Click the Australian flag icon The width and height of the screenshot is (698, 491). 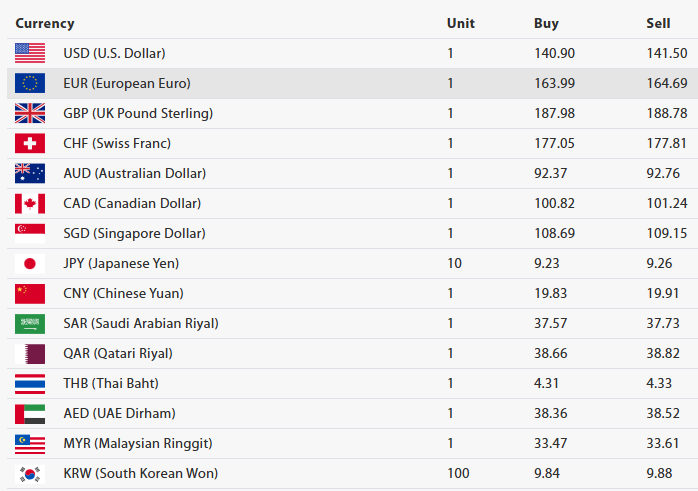[x=30, y=173]
